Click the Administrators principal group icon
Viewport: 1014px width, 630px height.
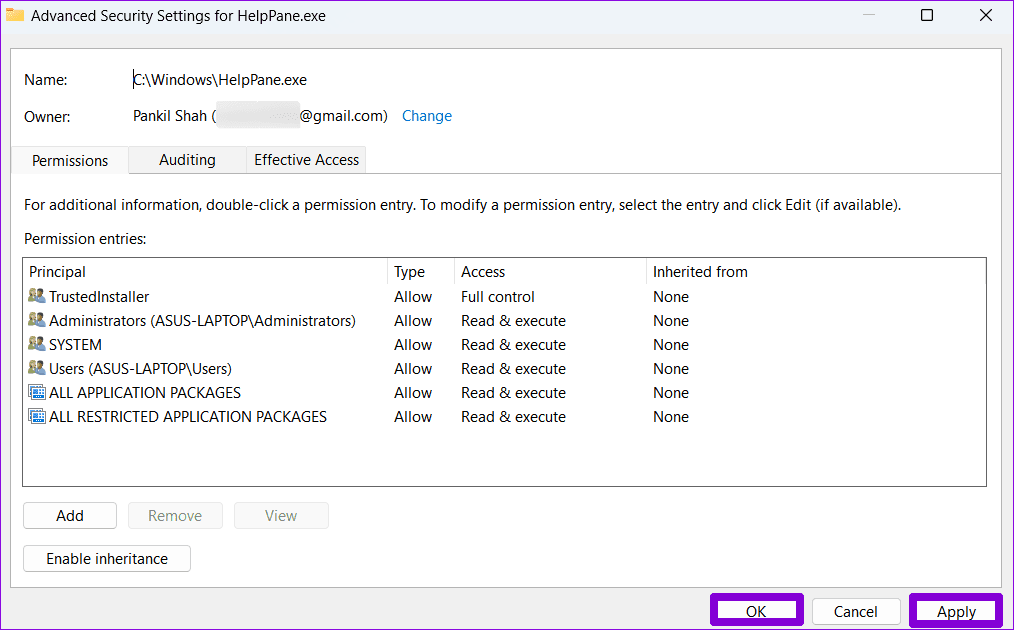click(x=37, y=320)
